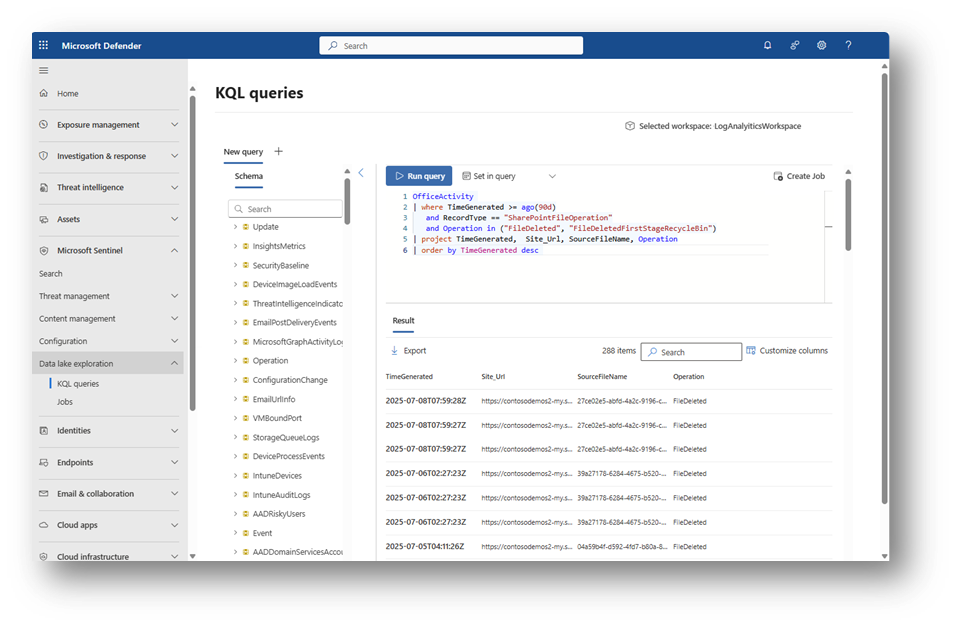
Task: Click the top global Search box
Action: tap(451, 46)
